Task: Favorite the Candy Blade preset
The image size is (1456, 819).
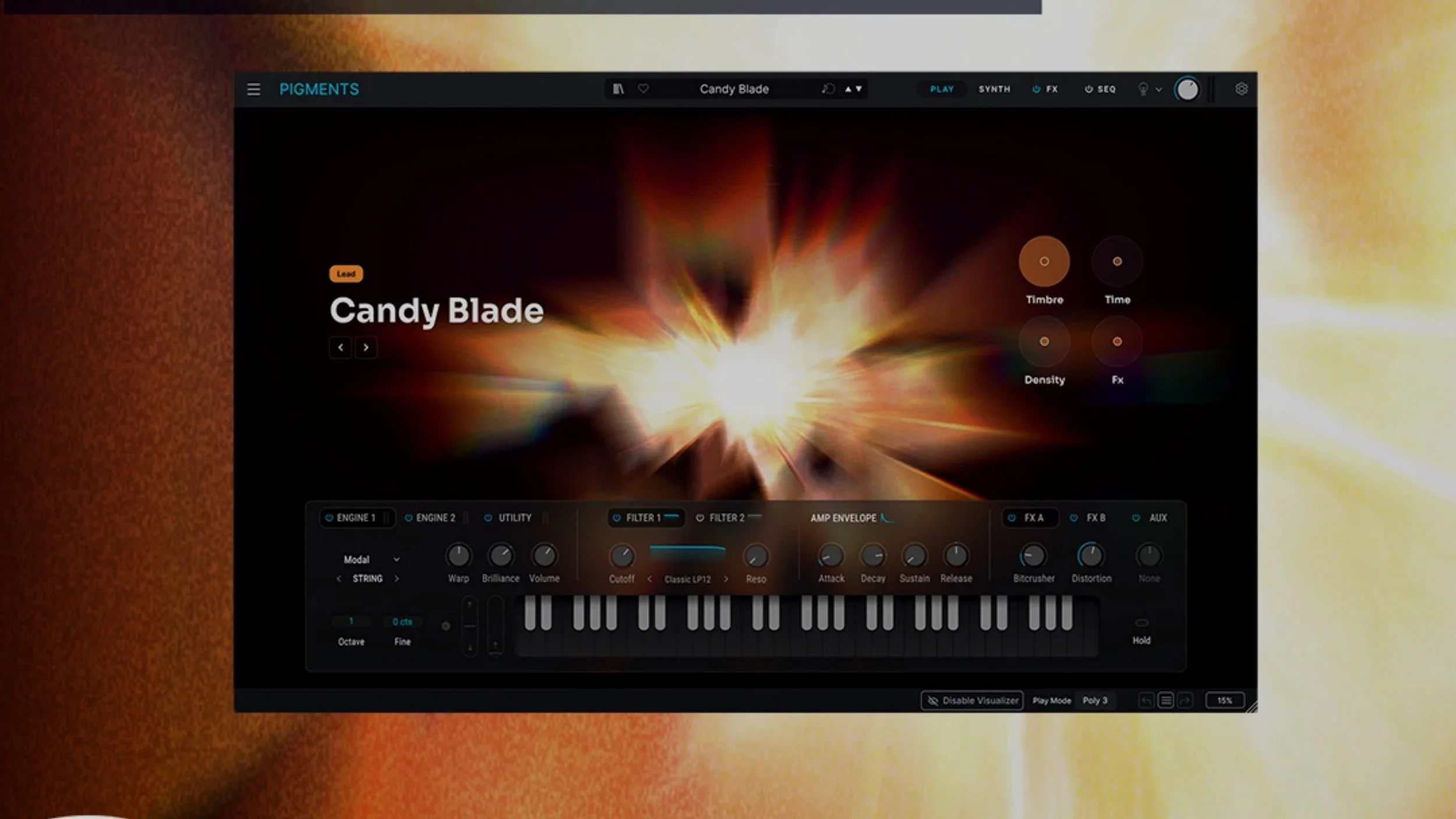Action: coord(643,89)
